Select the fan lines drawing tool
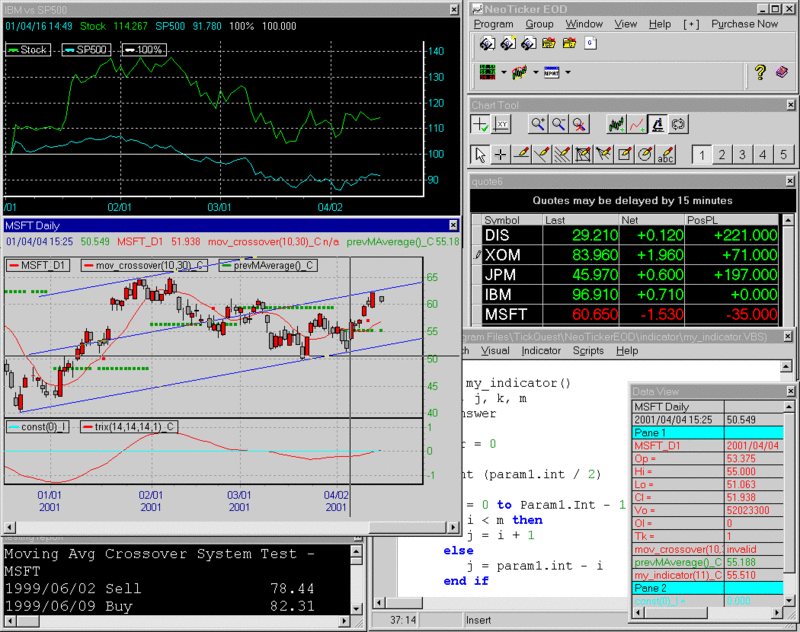Viewport: 800px width, 632px height. coord(604,155)
